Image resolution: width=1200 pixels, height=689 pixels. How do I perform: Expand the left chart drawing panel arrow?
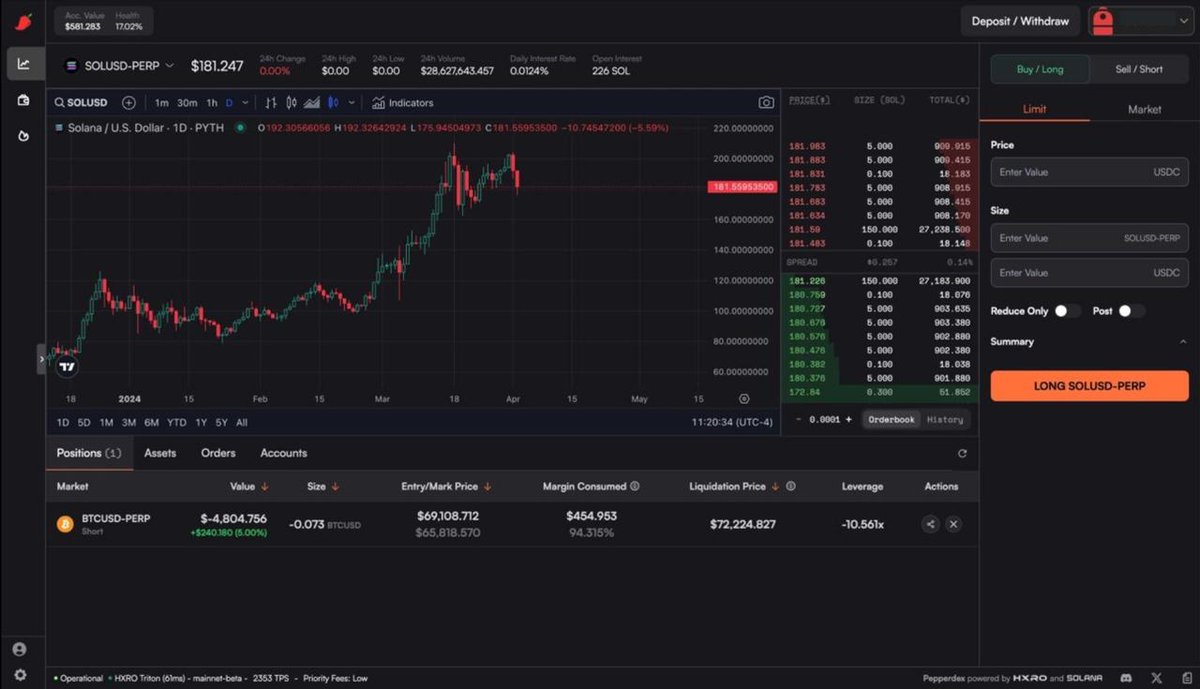[42, 358]
